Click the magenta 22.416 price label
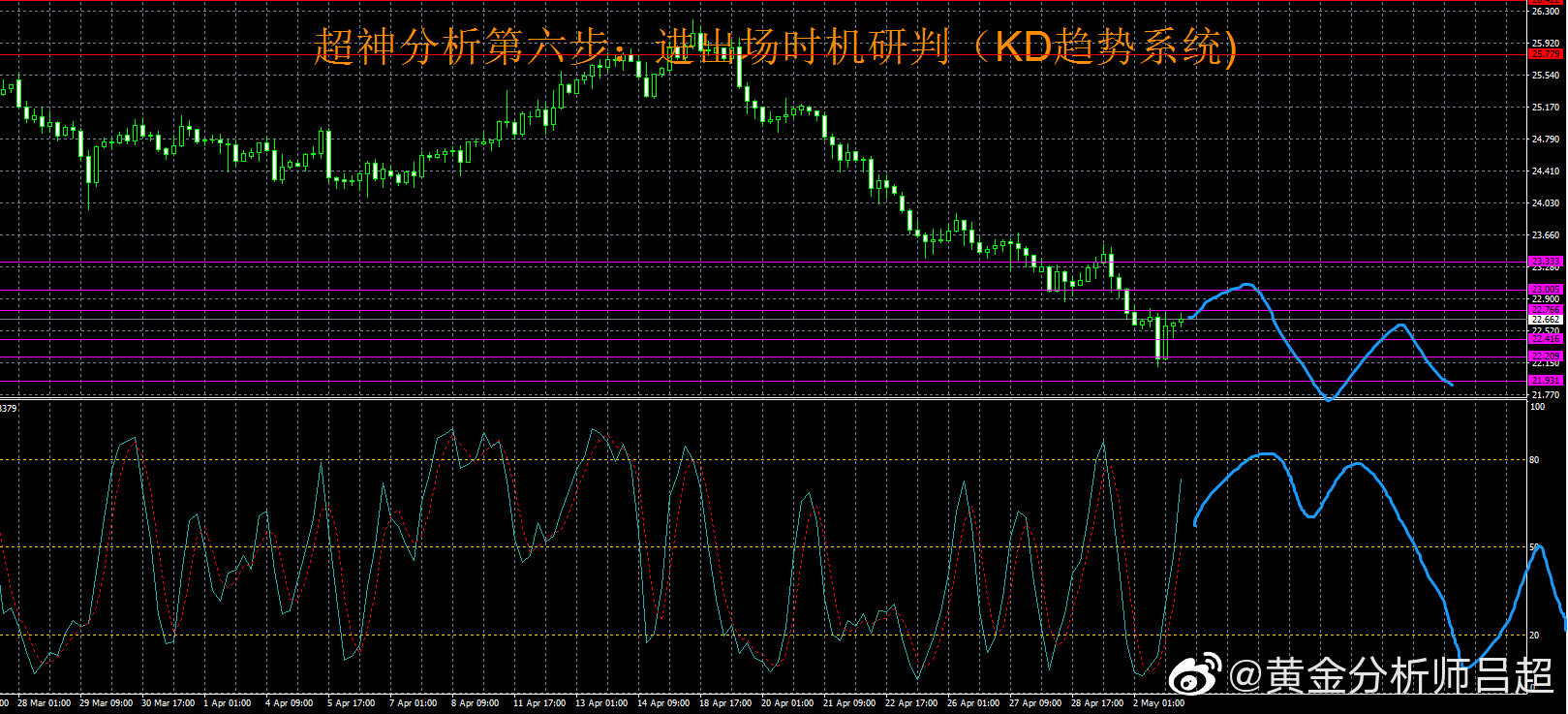1568x714 pixels. tap(1545, 339)
